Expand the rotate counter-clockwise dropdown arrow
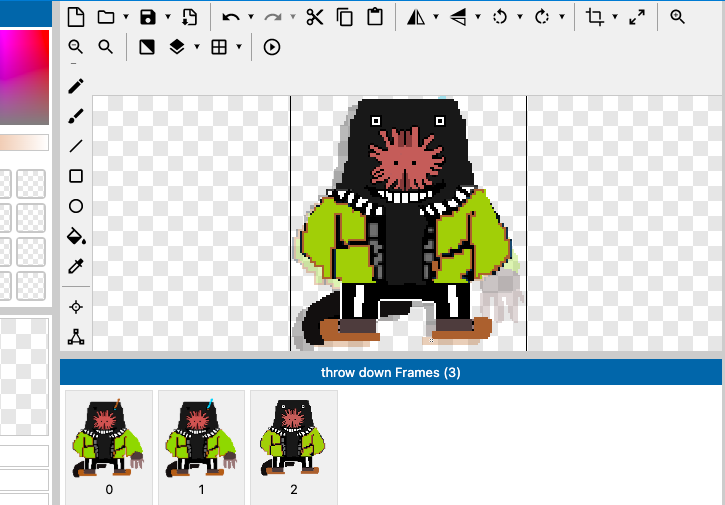 pos(520,17)
